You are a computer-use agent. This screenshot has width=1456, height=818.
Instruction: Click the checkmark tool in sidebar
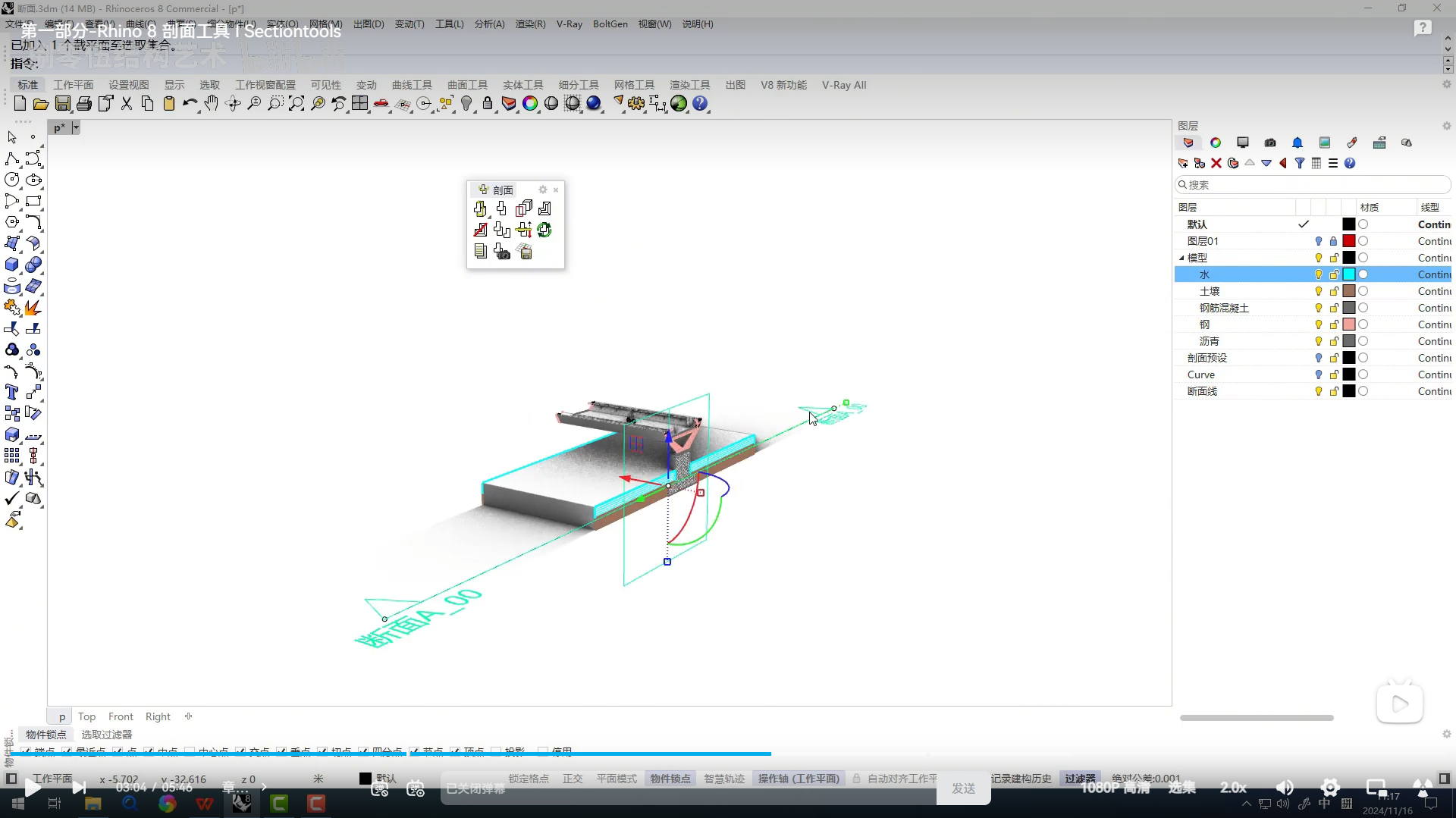(x=12, y=498)
